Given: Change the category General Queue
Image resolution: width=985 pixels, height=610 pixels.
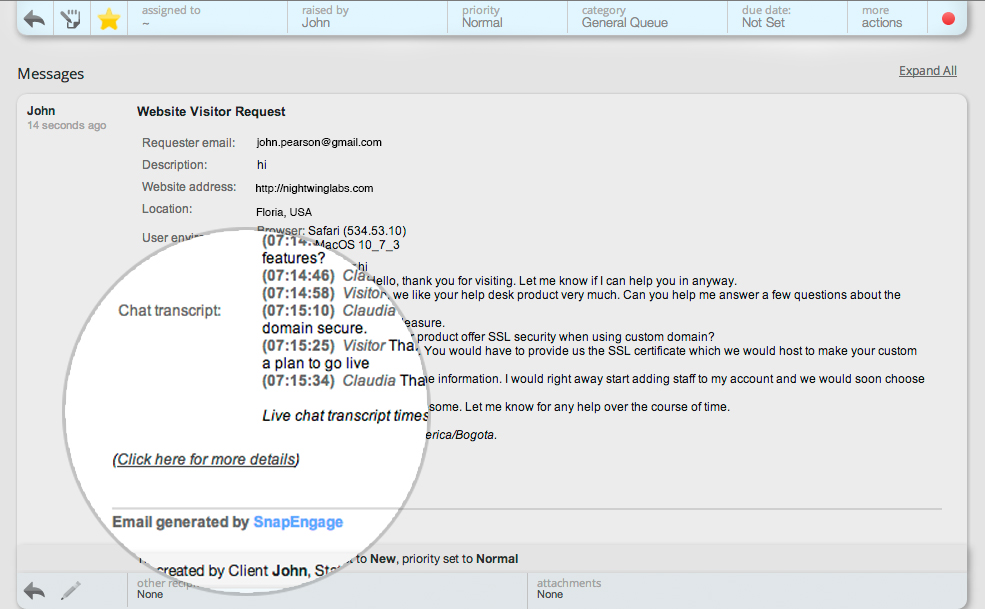Looking at the screenshot, I should coord(647,17).
